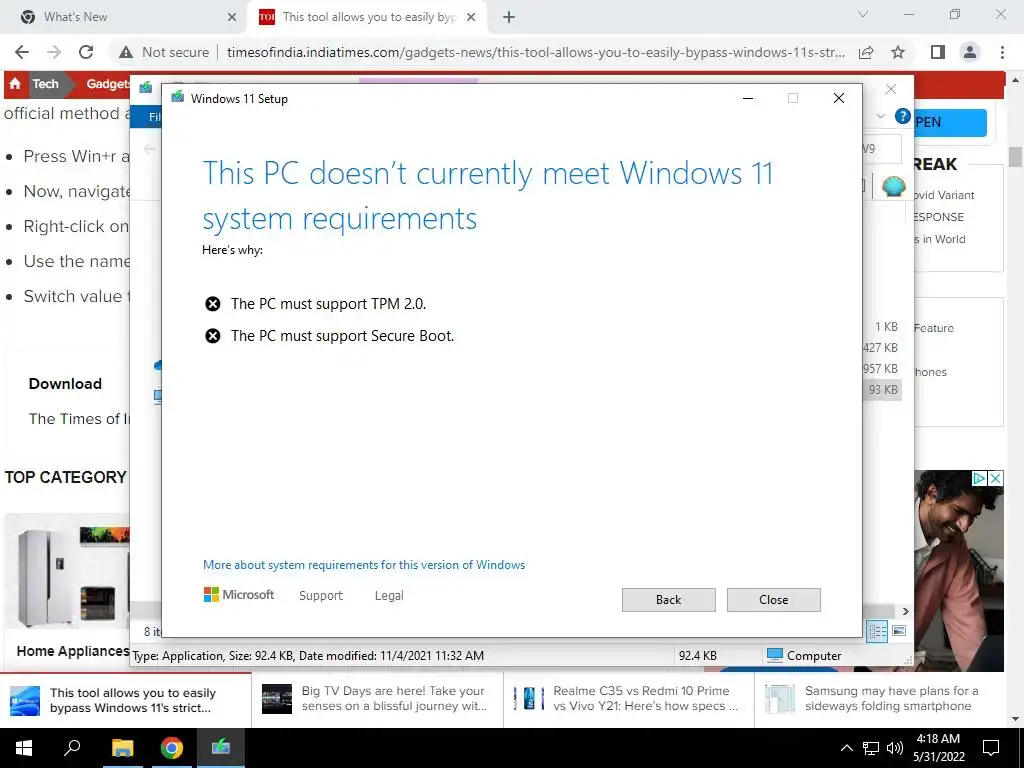
Task: Open Chrome three-dot menu
Action: [1002, 52]
